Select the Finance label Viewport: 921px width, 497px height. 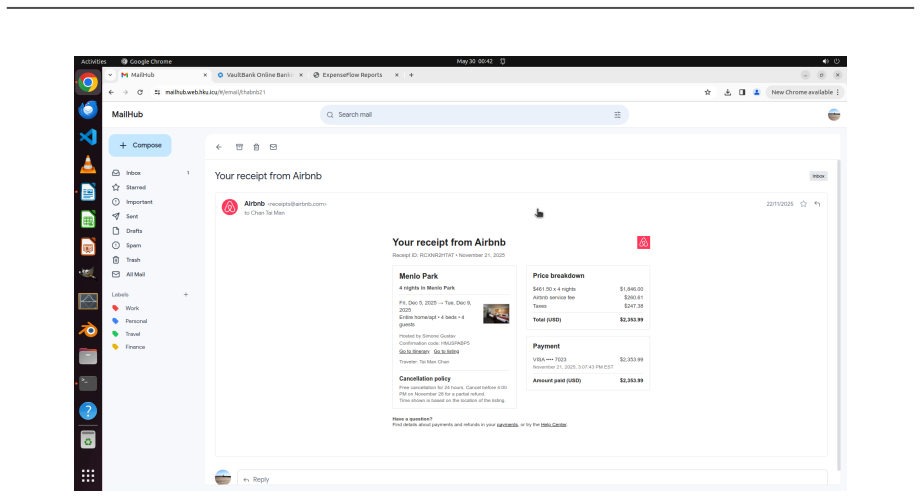pyautogui.click(x=135, y=347)
